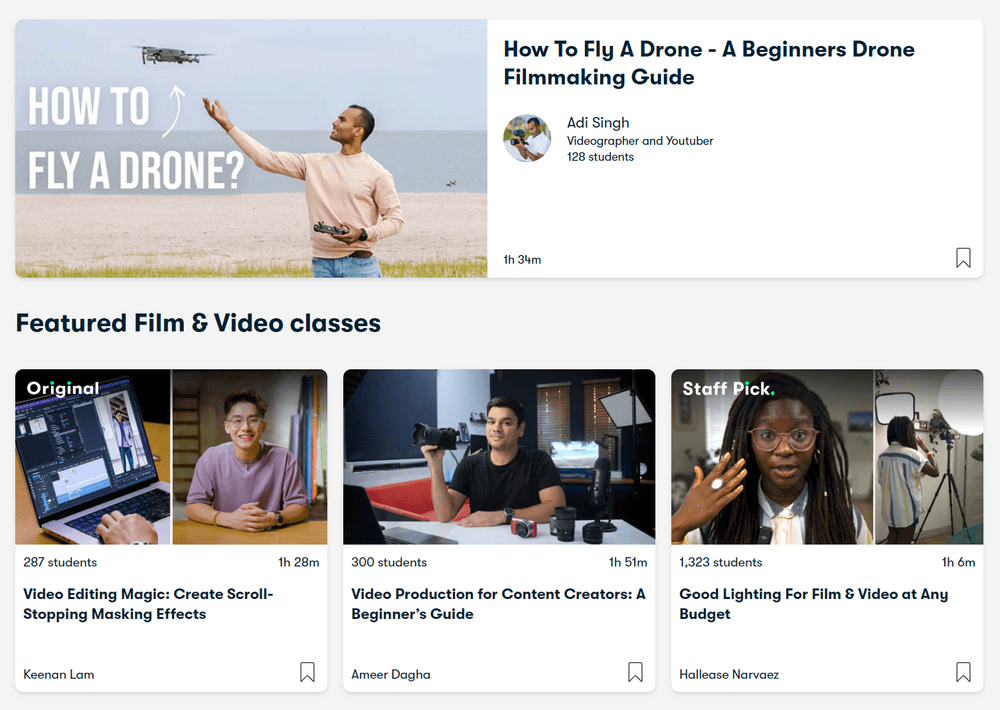
Task: View Keenan Lam's teacher profile
Action: tap(58, 675)
